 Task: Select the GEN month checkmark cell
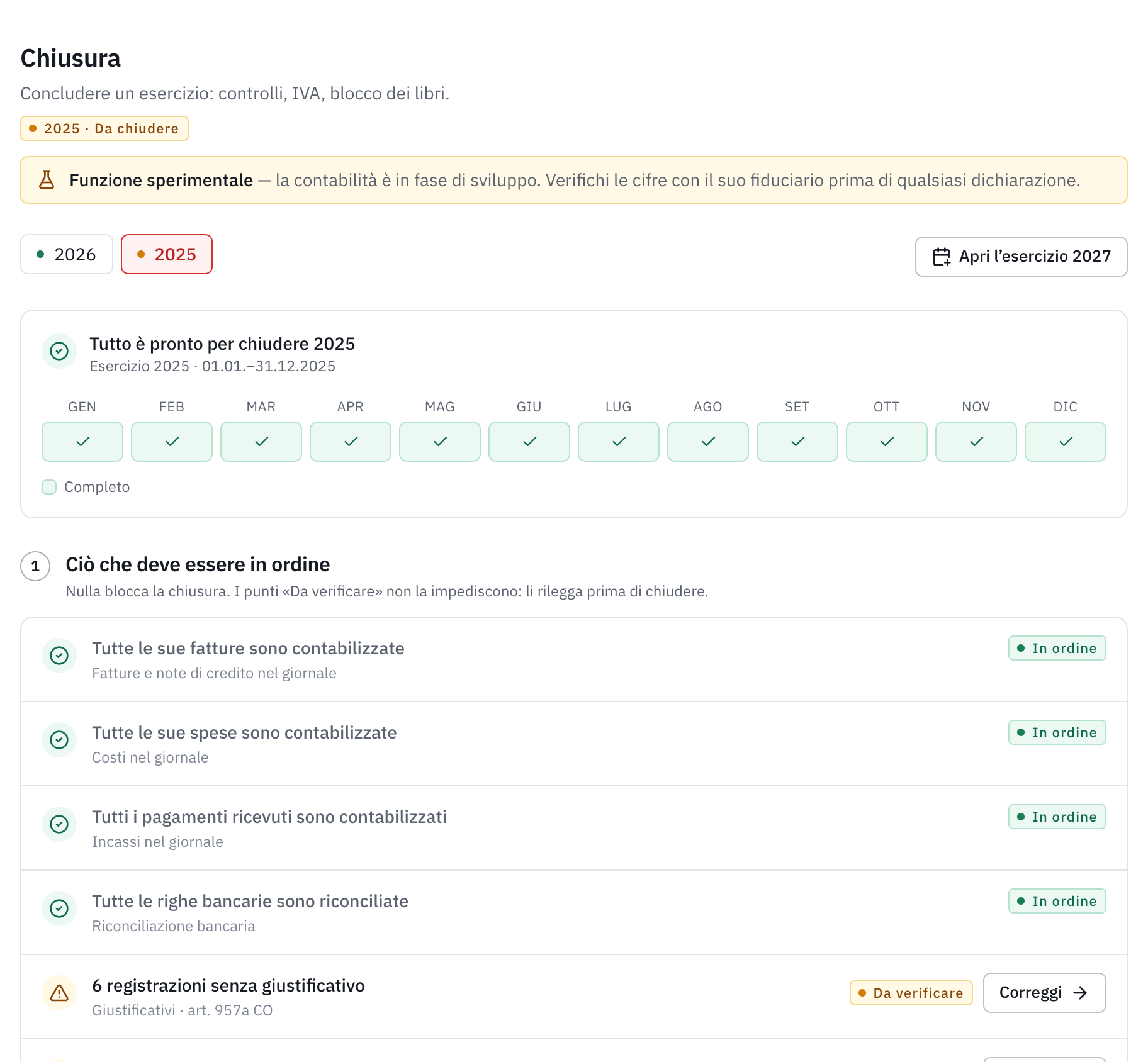click(x=82, y=442)
